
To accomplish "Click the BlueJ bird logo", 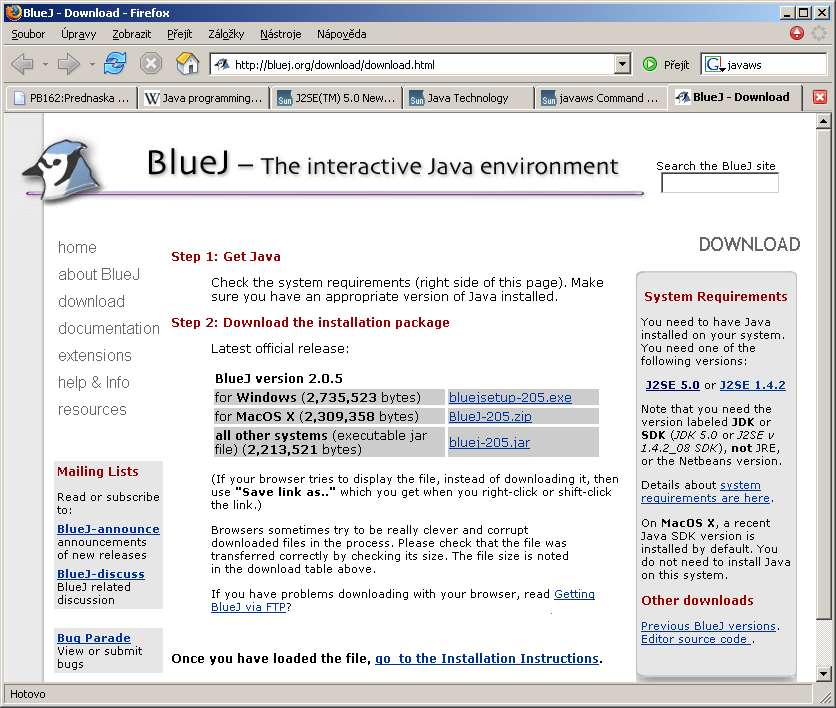I will click(63, 170).
